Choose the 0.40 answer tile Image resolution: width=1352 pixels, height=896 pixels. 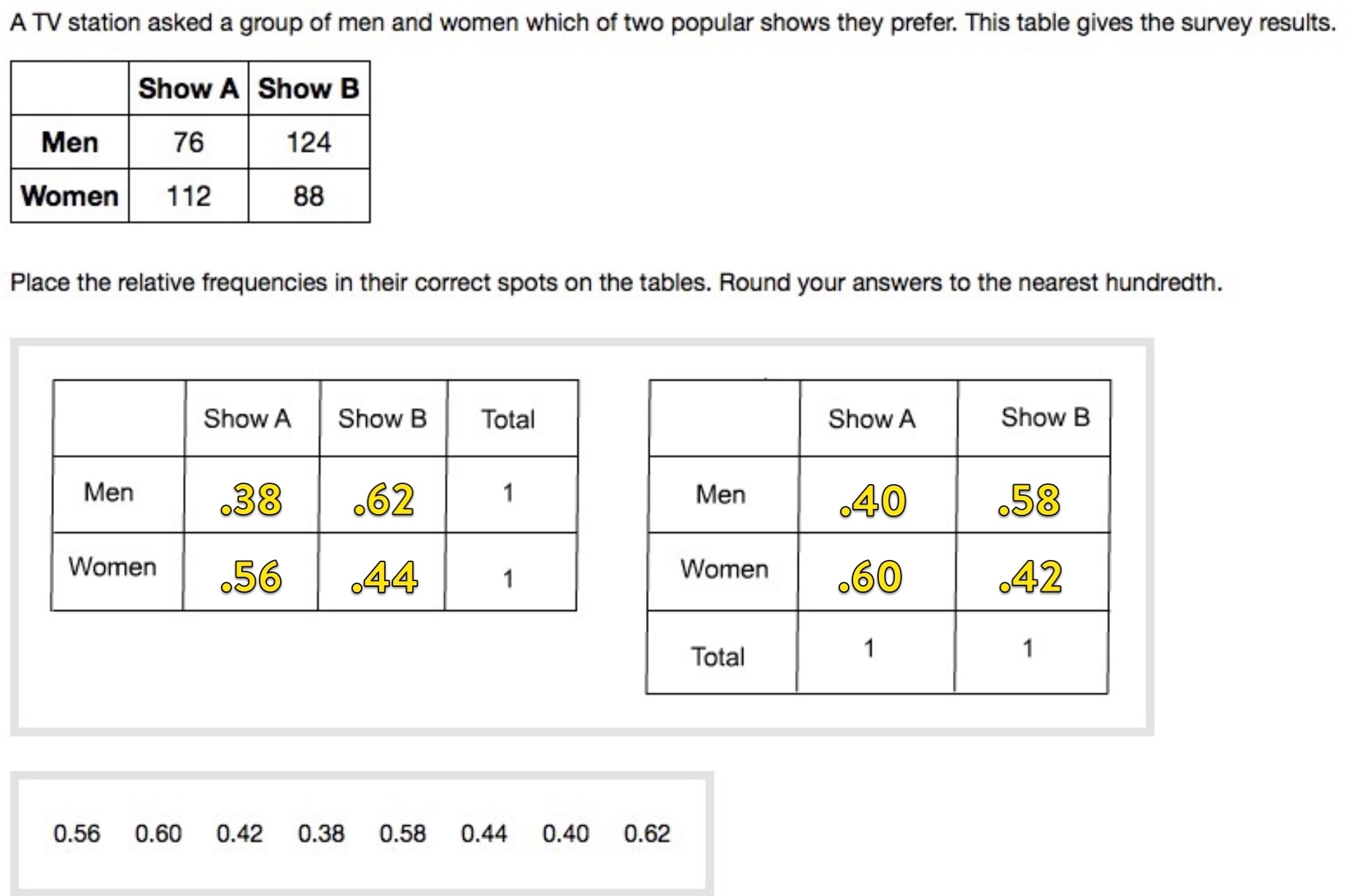pos(566,833)
